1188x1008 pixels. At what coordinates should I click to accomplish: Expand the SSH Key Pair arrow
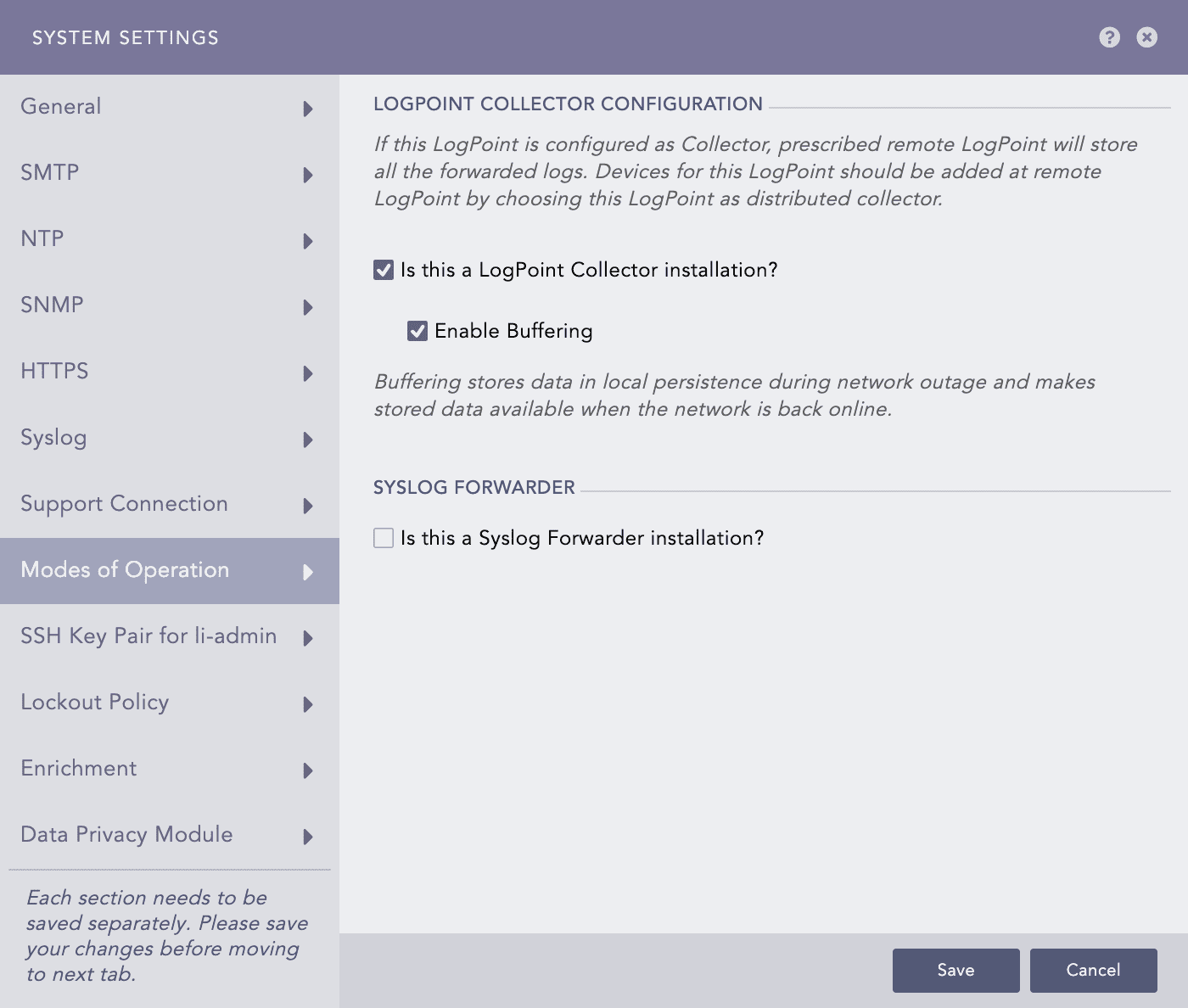coord(308,638)
